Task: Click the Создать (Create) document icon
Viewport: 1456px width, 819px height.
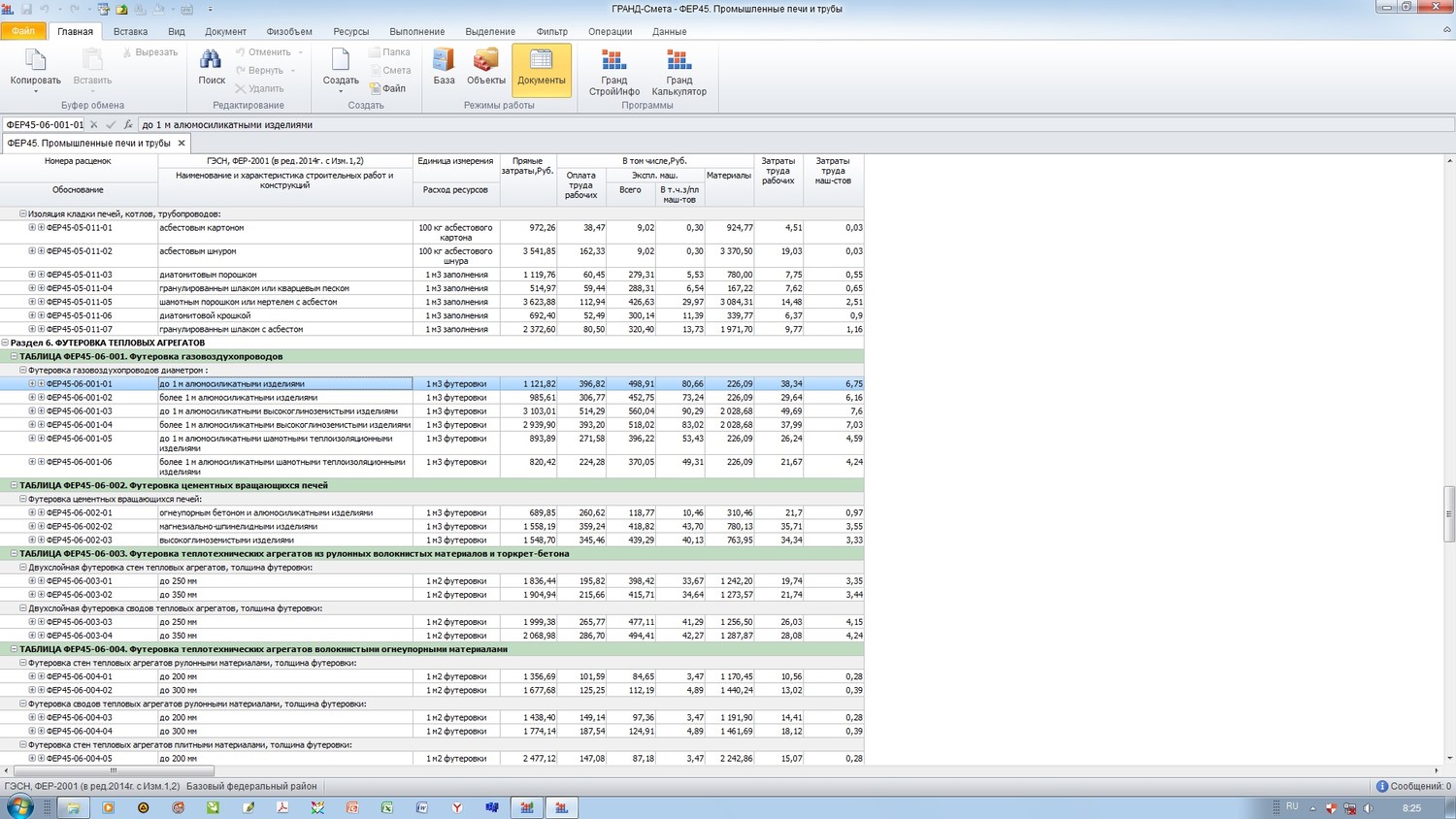Action: [340, 62]
